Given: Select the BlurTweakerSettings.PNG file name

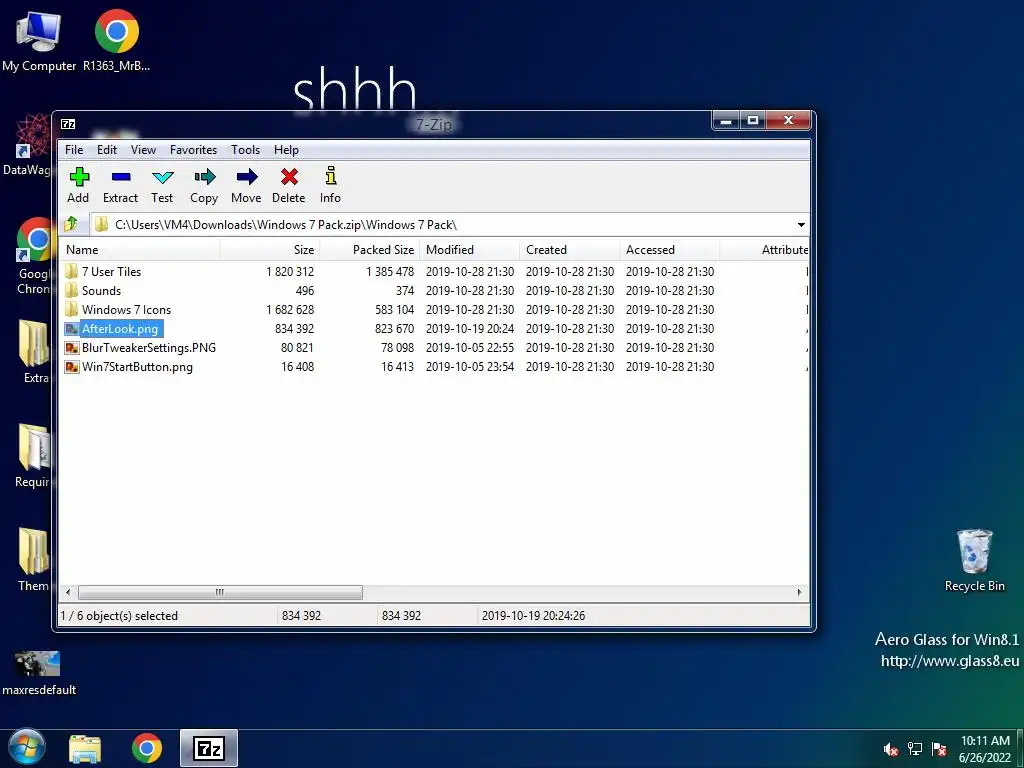Looking at the screenshot, I should coord(149,347).
